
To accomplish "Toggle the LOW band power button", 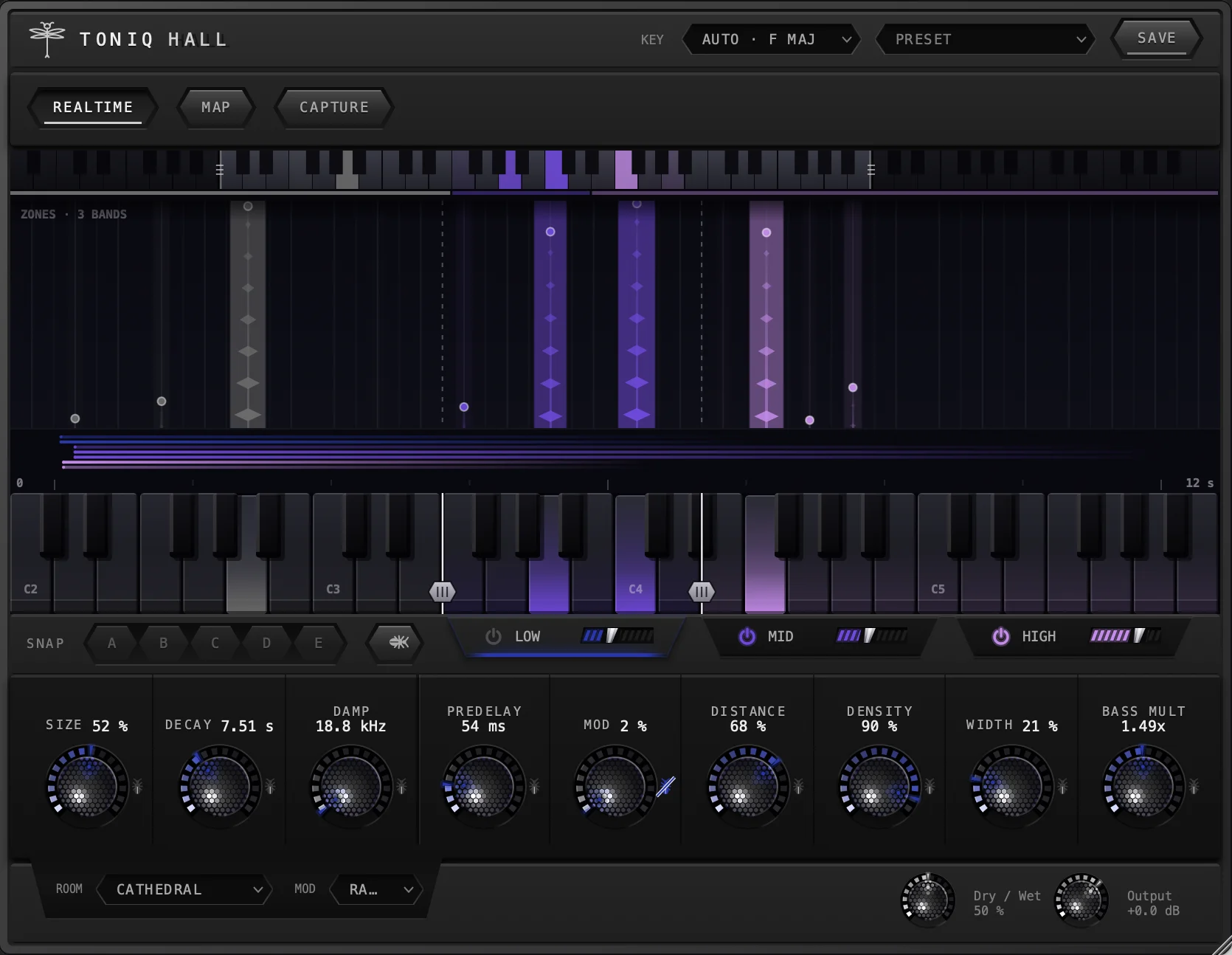I will (x=494, y=636).
